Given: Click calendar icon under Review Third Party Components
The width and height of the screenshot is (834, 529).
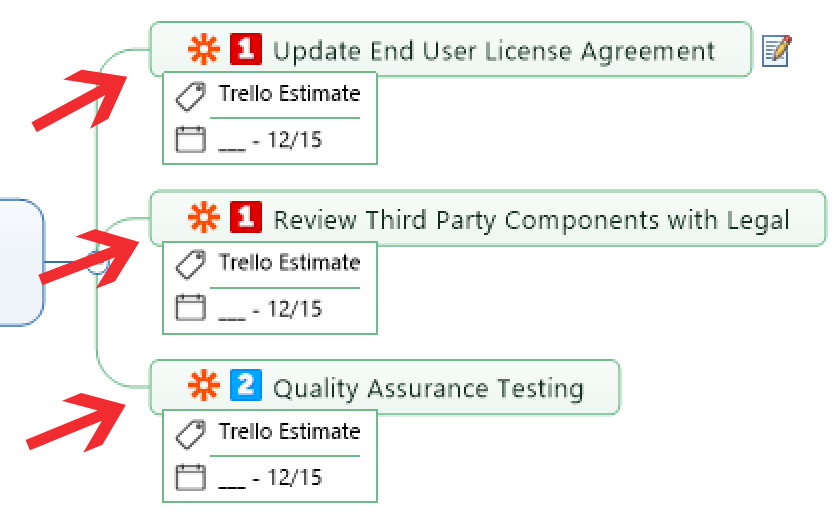Looking at the screenshot, I should click(x=190, y=307).
